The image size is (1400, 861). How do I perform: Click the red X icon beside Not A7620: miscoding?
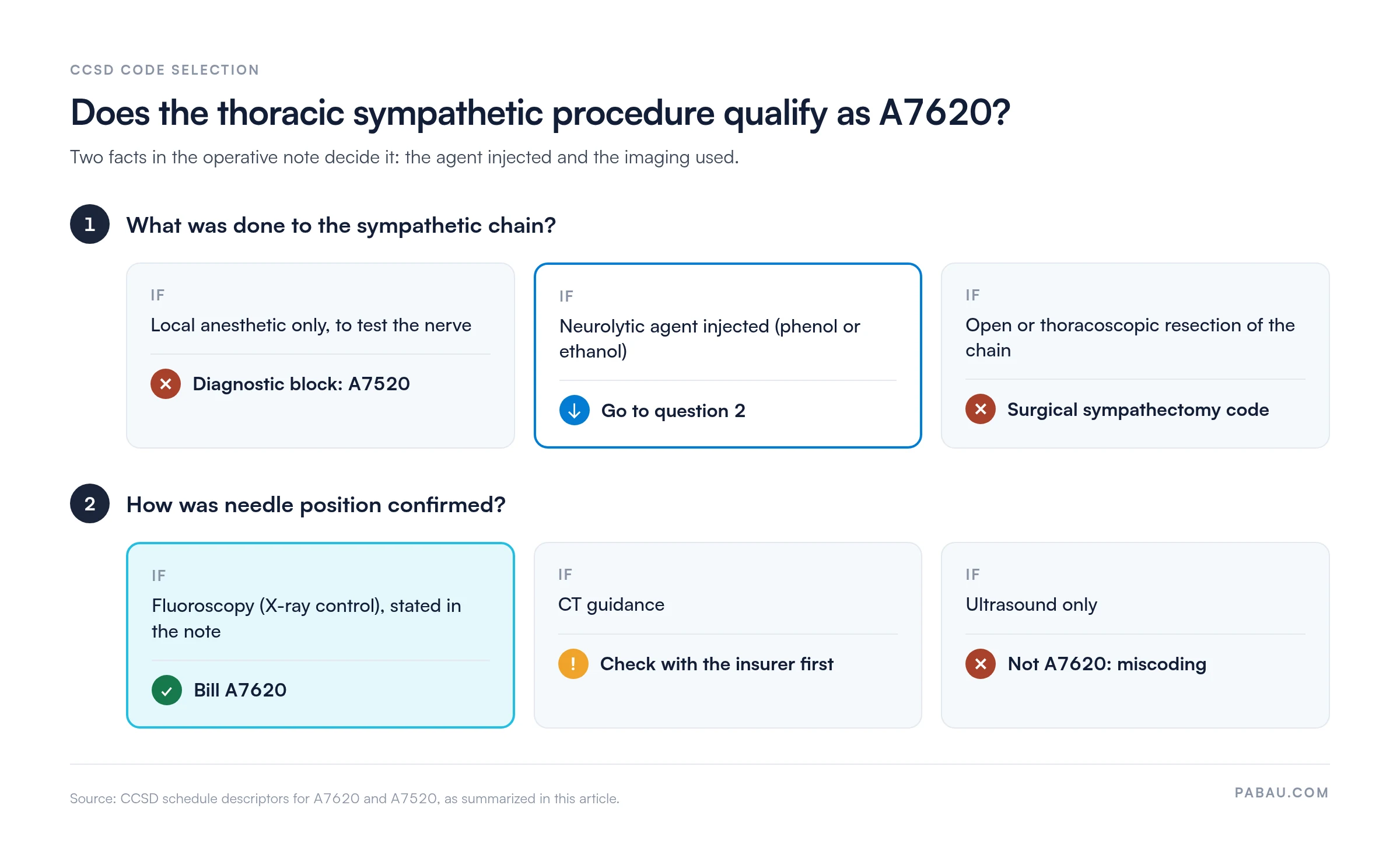click(x=981, y=664)
